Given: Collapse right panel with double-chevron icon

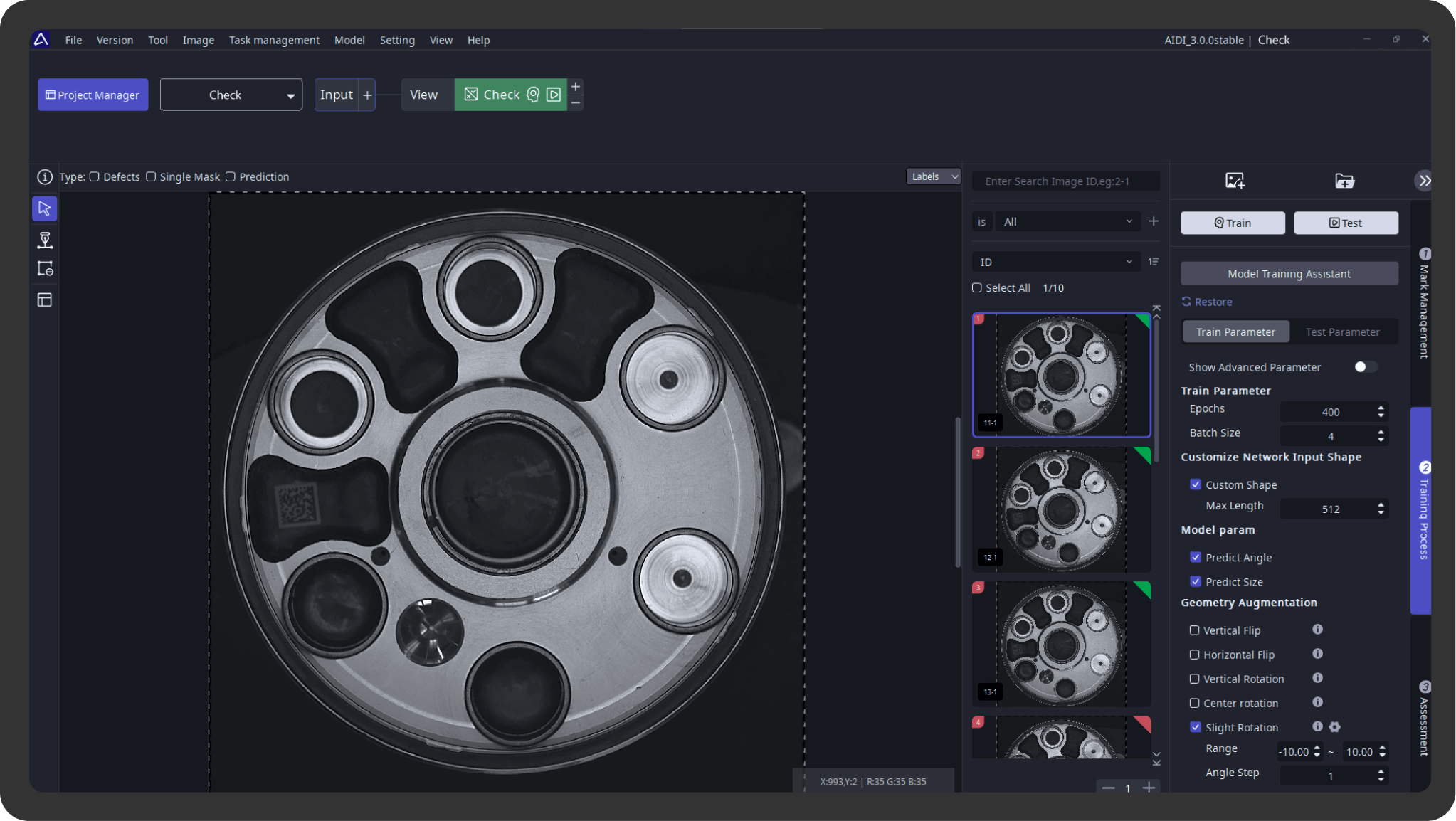Looking at the screenshot, I should (1424, 181).
